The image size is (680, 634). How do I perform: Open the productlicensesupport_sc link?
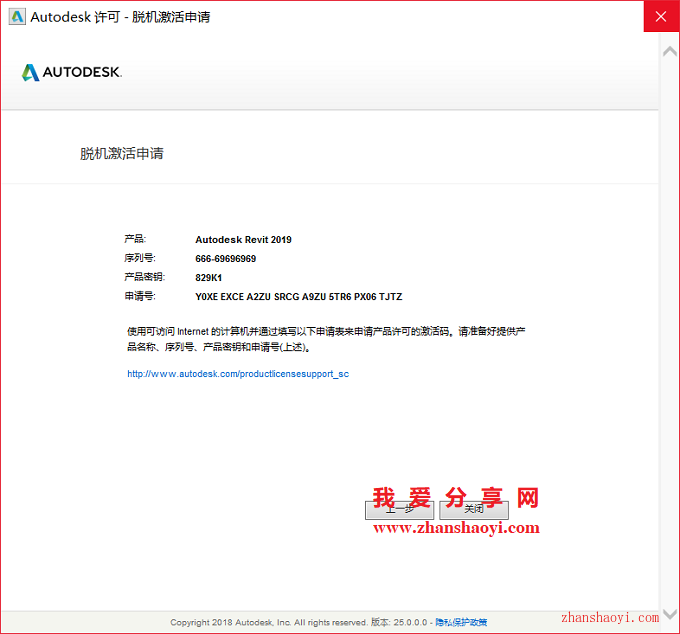click(238, 374)
